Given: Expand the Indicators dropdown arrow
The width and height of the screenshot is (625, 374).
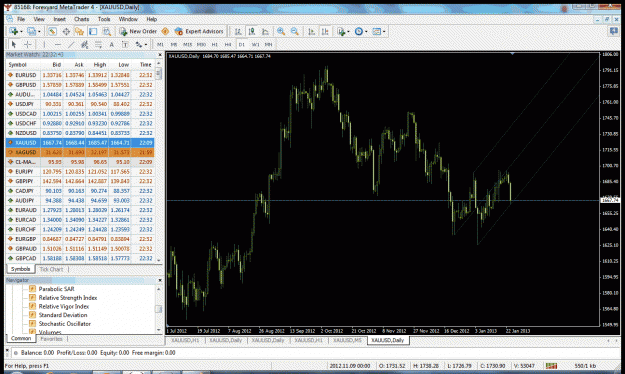Looking at the screenshot, I should pyautogui.click(x=348, y=32).
